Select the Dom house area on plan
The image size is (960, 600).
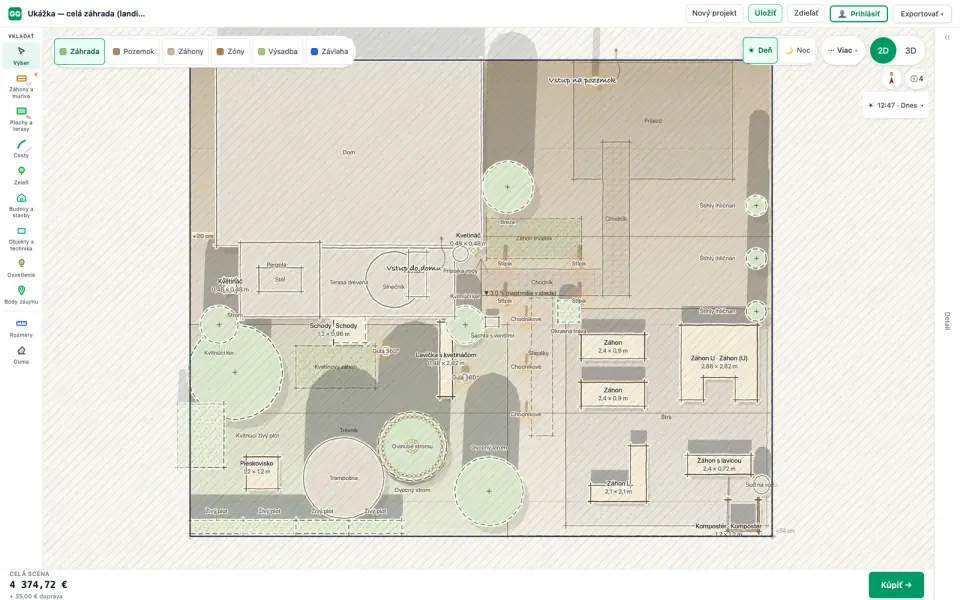click(348, 152)
